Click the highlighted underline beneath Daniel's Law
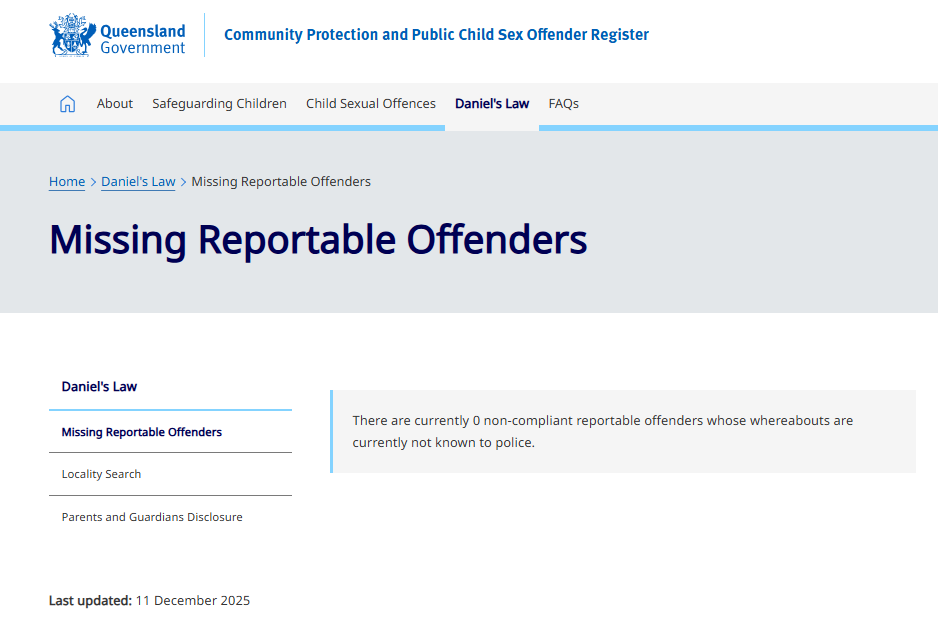 click(x=491, y=127)
